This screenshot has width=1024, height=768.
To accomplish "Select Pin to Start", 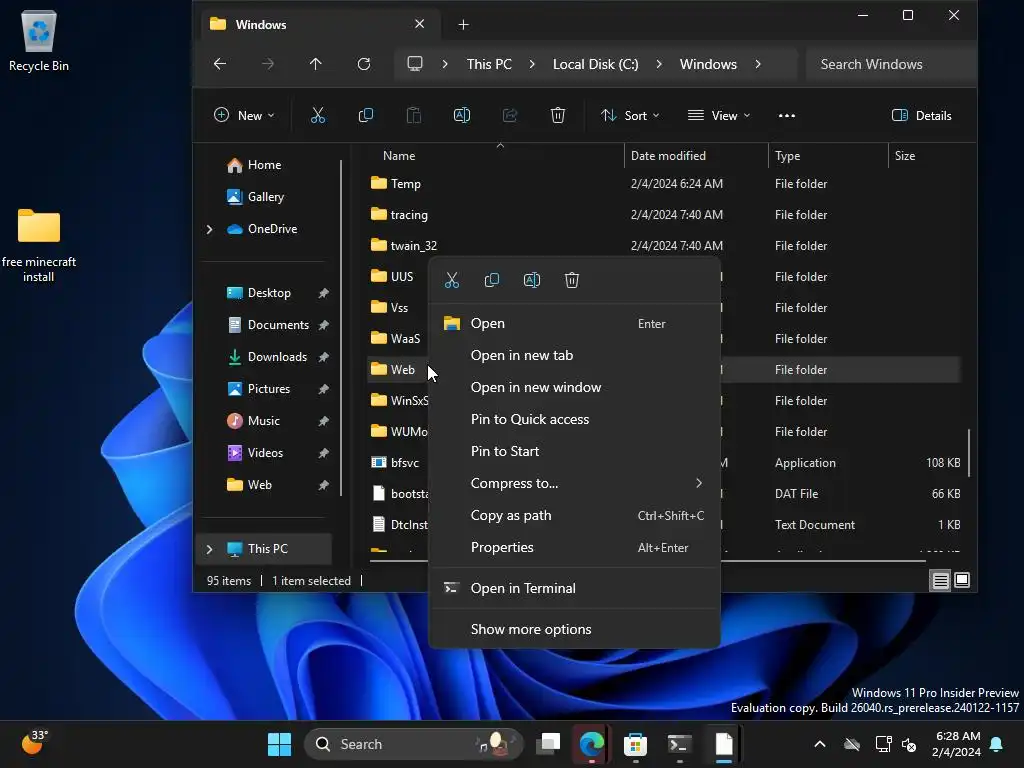I will 575,451.
